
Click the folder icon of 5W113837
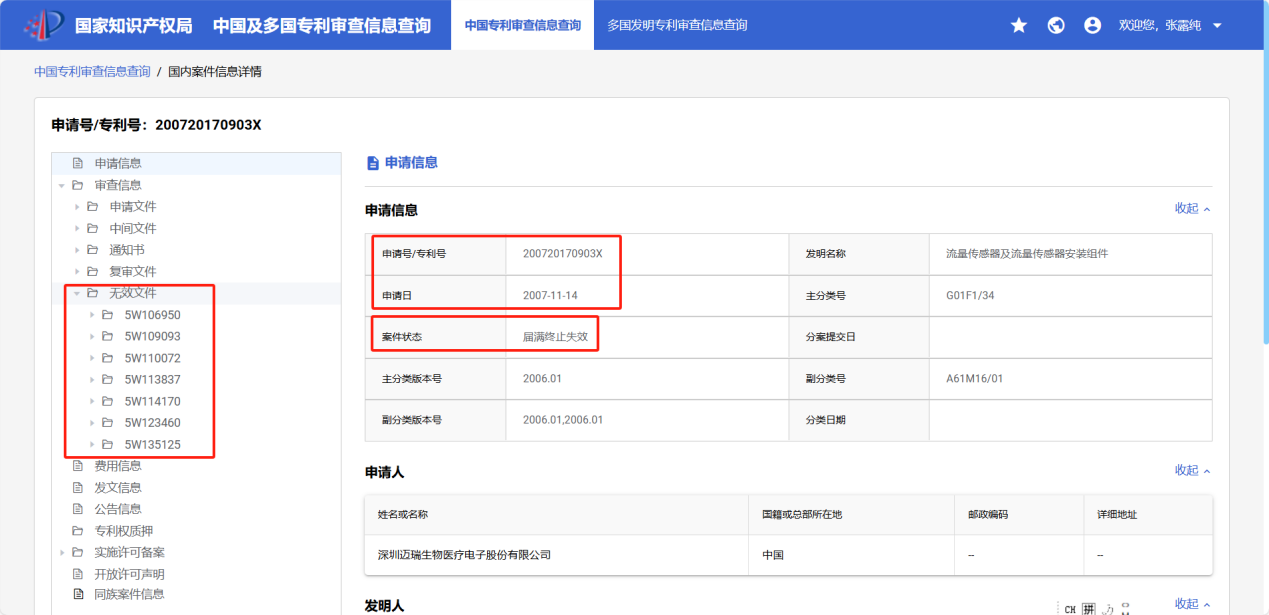108,380
